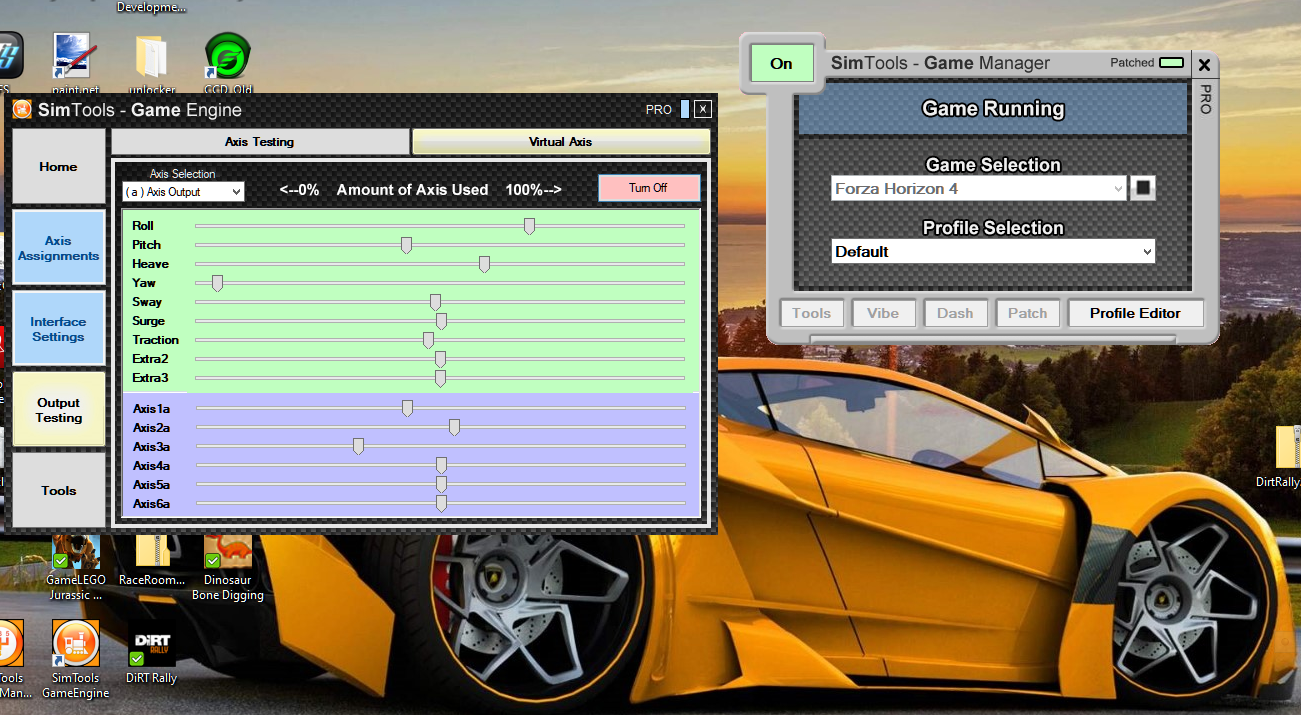Click the orange SimTools Game Engine title icon

22,109
